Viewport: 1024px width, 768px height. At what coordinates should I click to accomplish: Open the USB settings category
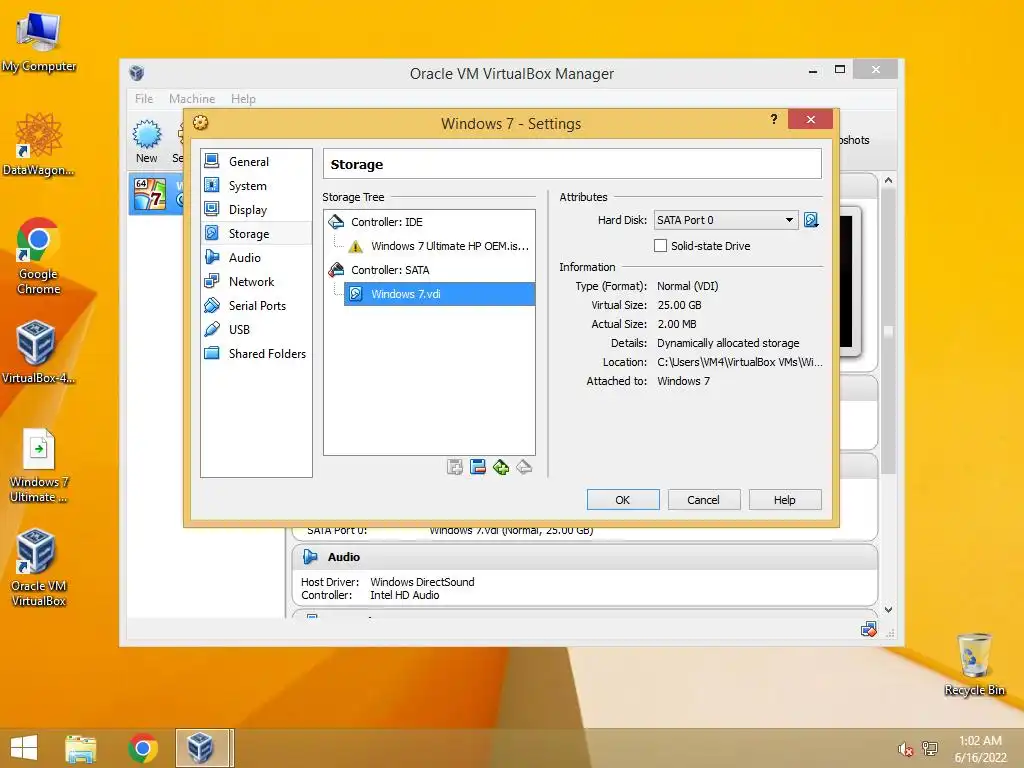[x=256, y=329]
